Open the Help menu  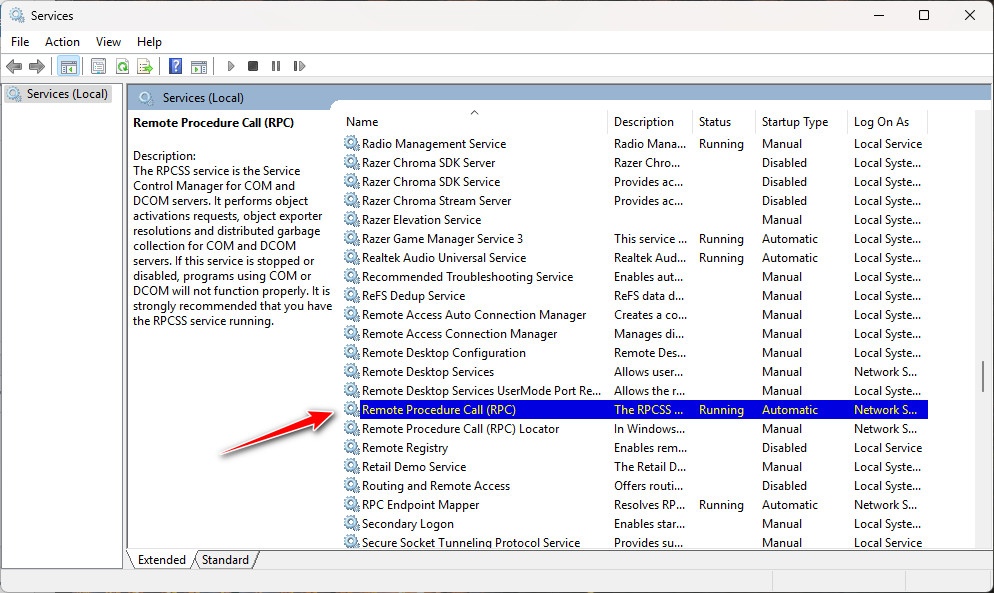tap(149, 42)
